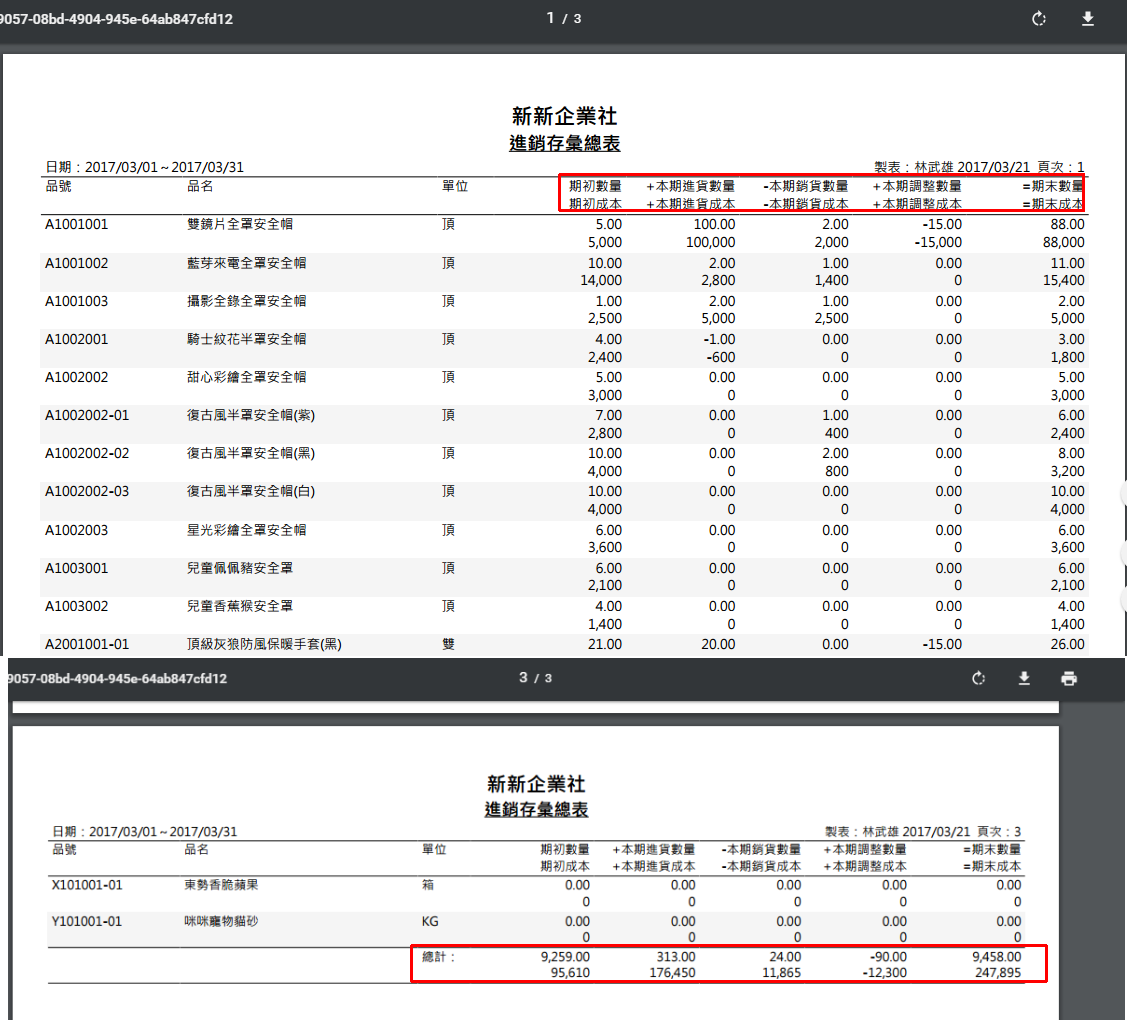Click product name 藍芽來電全罩安全帽
1127x1020 pixels.
247,263
